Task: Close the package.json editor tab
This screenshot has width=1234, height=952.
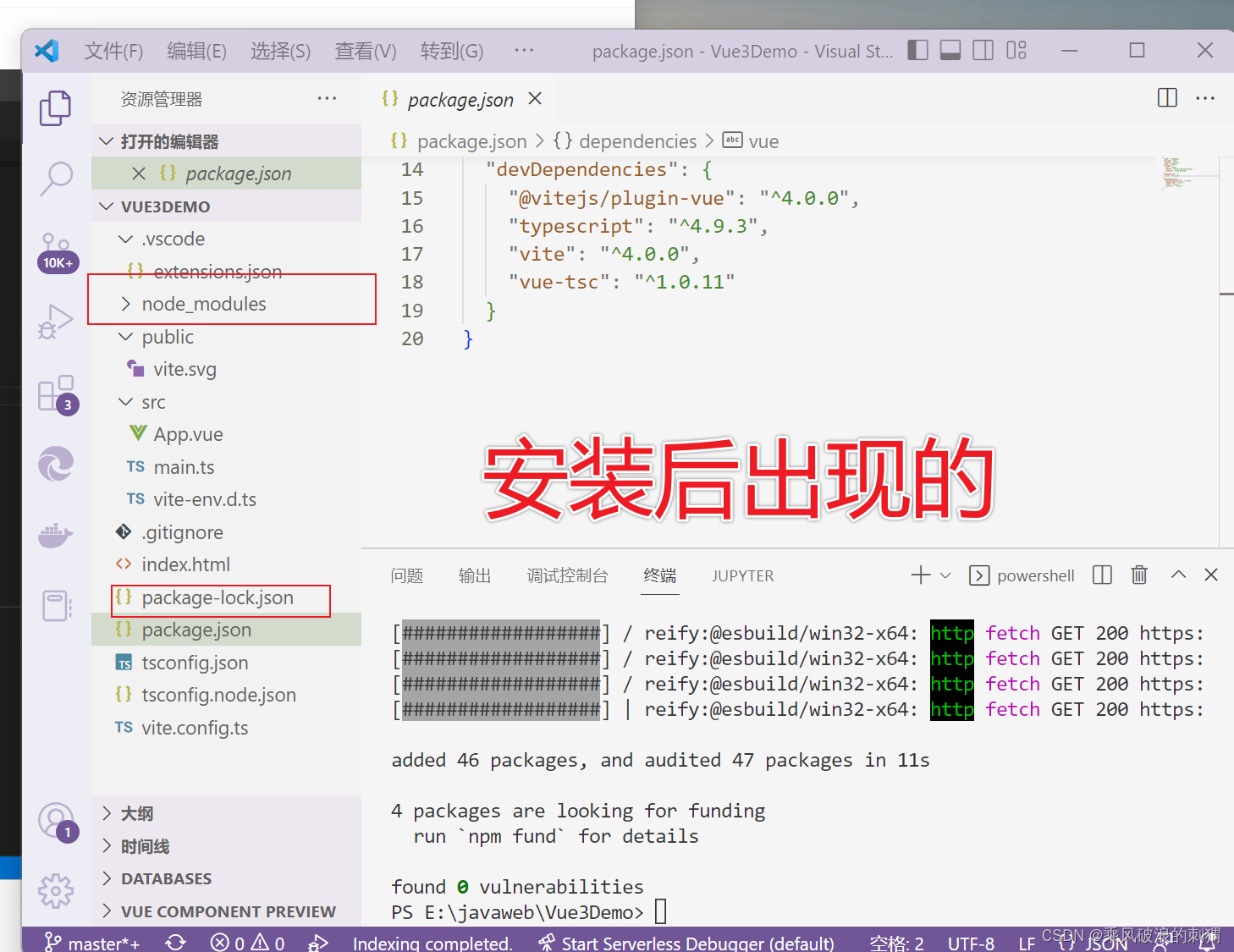Action: point(535,99)
